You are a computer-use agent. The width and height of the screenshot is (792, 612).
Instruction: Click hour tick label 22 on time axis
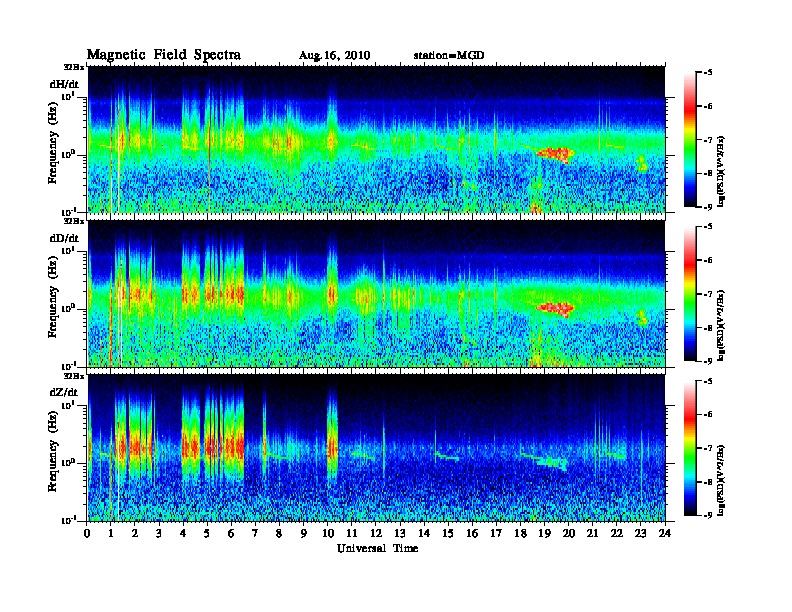616,534
